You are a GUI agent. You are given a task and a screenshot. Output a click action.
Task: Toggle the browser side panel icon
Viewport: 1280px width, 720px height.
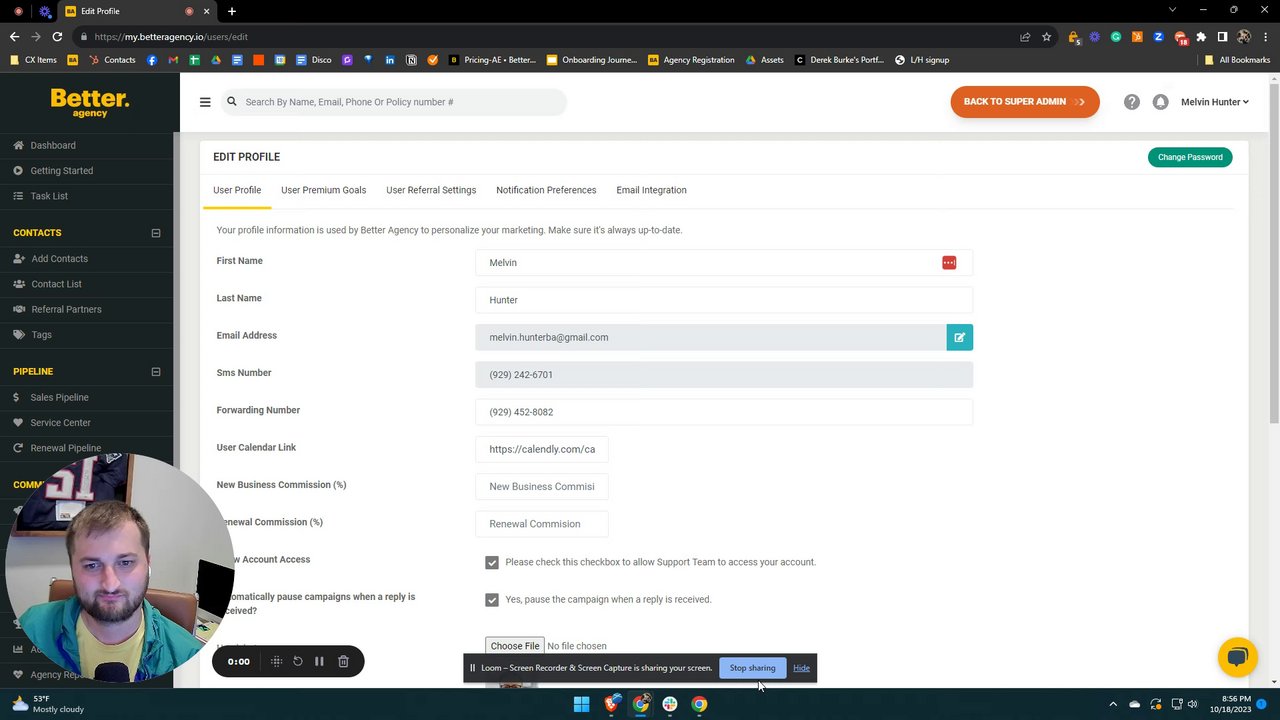[x=1222, y=37]
